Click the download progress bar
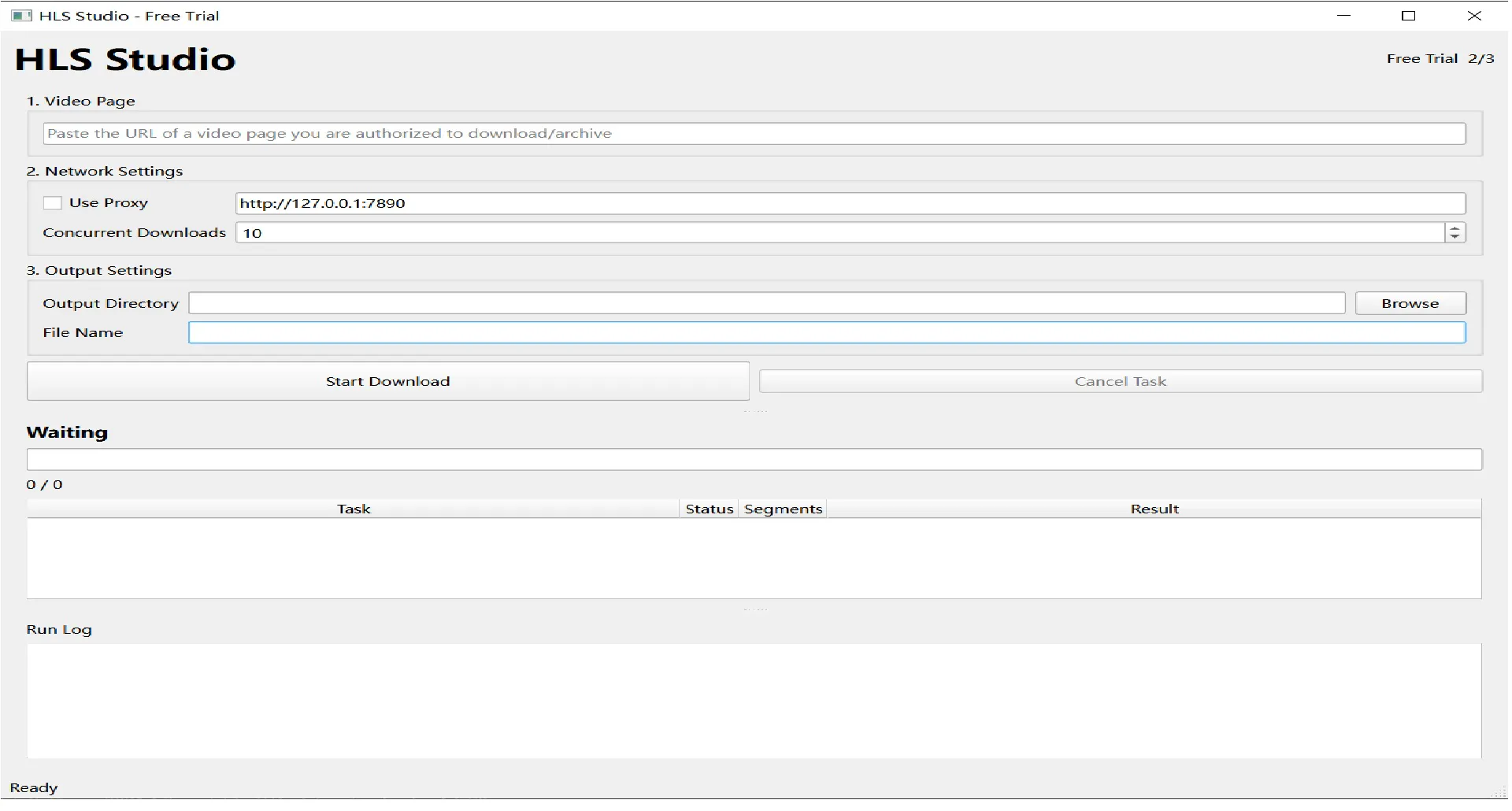Image resolution: width=1512 pixels, height=811 pixels. 754,460
